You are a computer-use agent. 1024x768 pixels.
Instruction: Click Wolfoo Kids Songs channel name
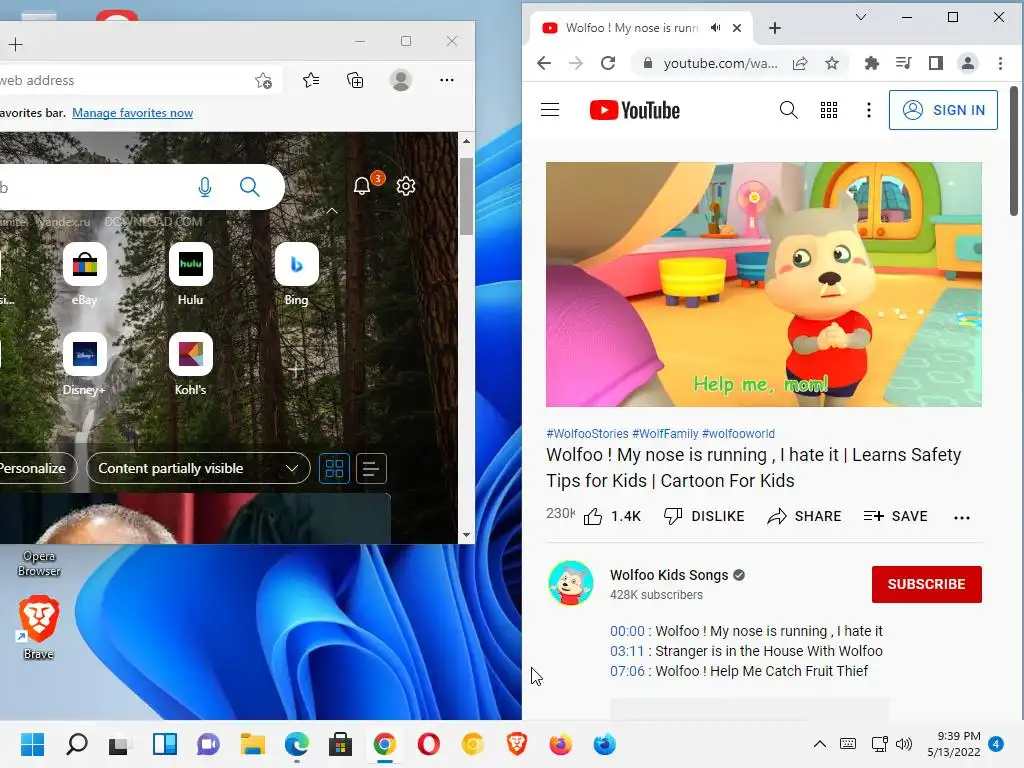click(669, 575)
